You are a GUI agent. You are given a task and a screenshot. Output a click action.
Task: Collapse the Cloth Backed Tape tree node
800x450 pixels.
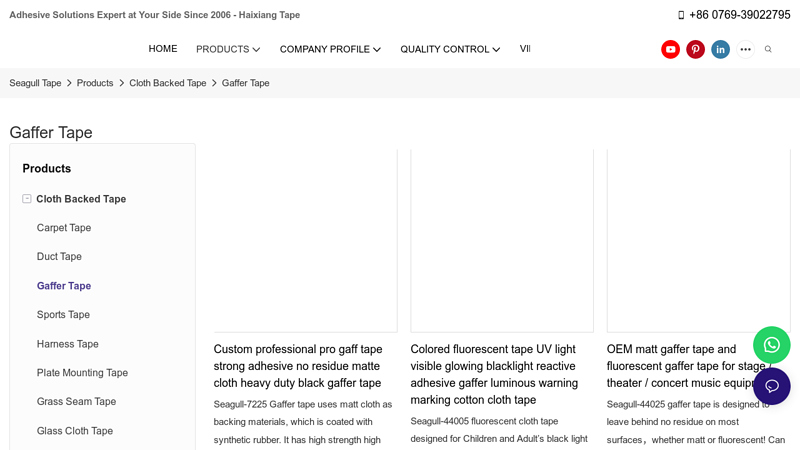click(27, 199)
